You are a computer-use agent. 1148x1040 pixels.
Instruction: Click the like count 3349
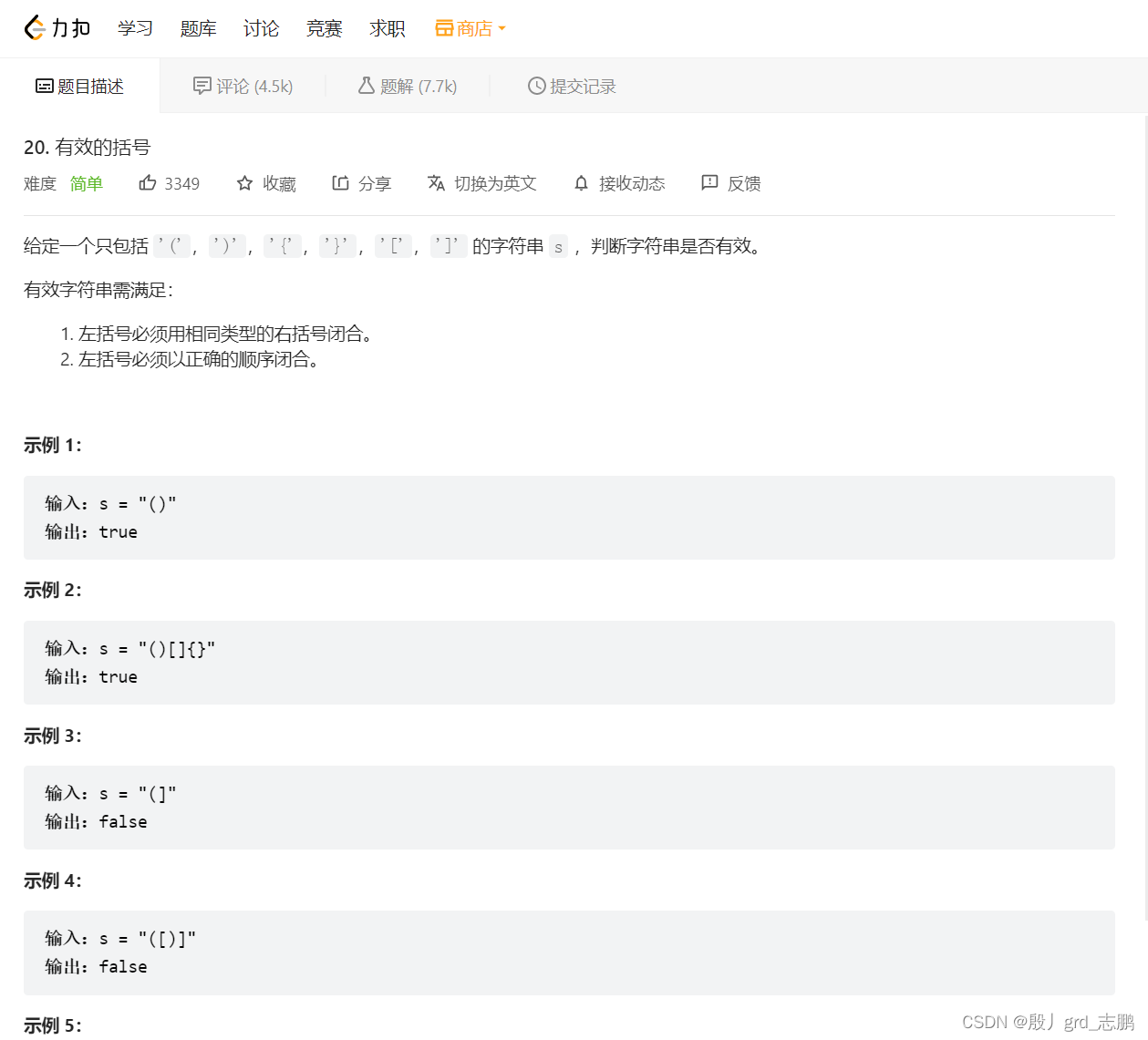click(181, 183)
